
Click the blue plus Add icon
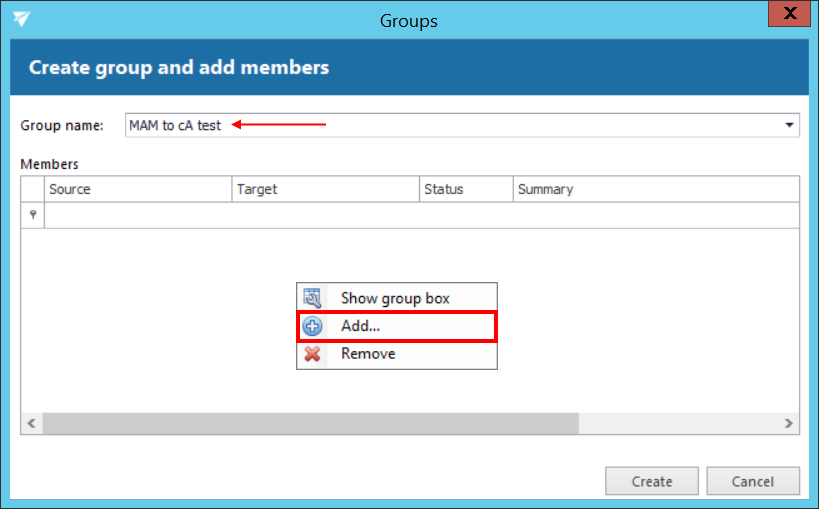312,326
